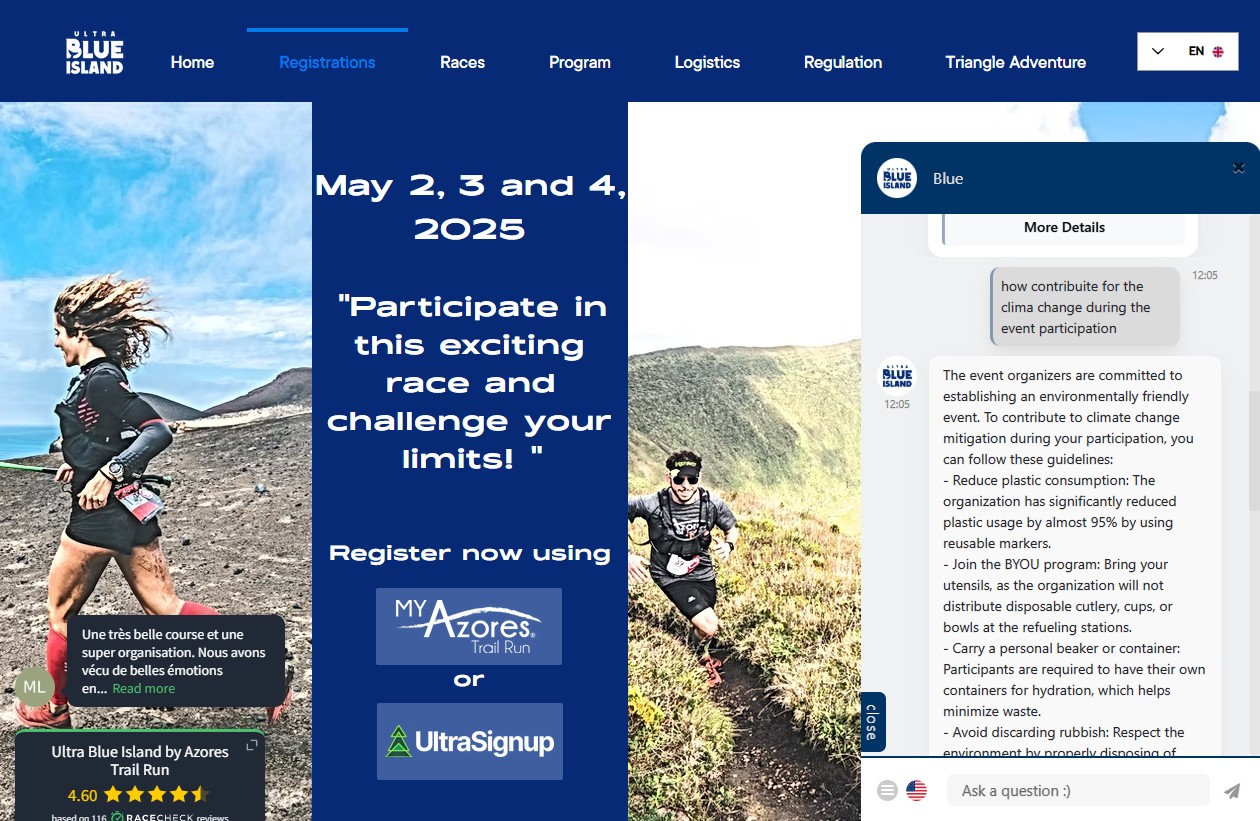Click the "Une très belle course" review text
This screenshot has height=821, width=1260.
pyautogui.click(x=174, y=661)
